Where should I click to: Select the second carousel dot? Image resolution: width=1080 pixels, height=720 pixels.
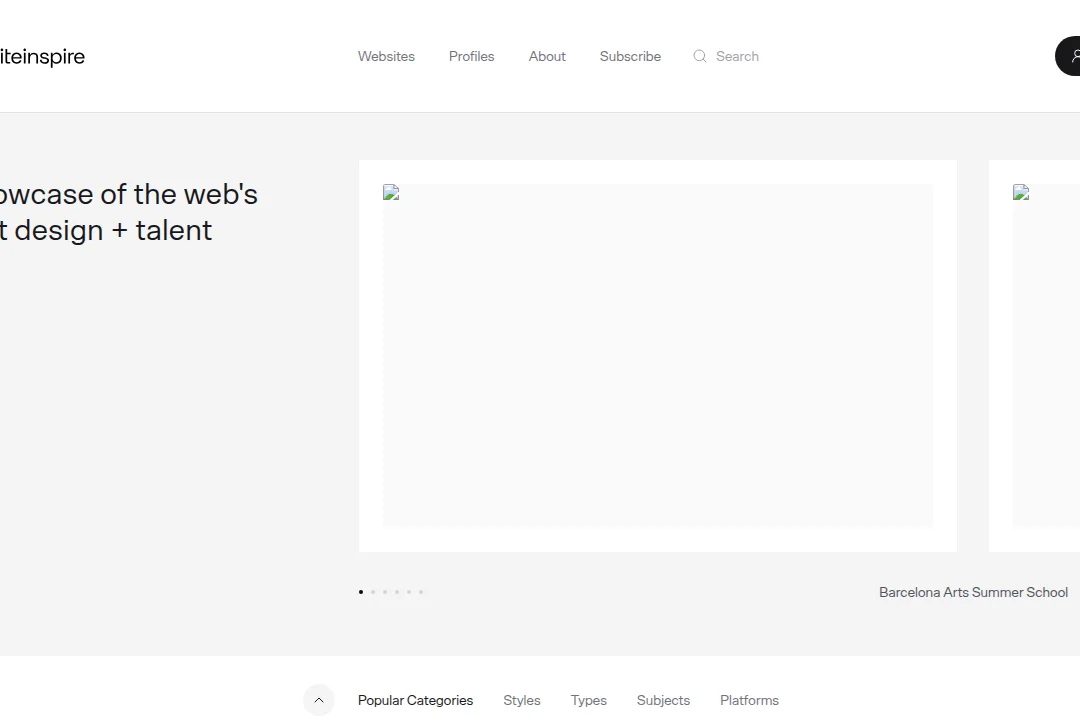(372, 591)
